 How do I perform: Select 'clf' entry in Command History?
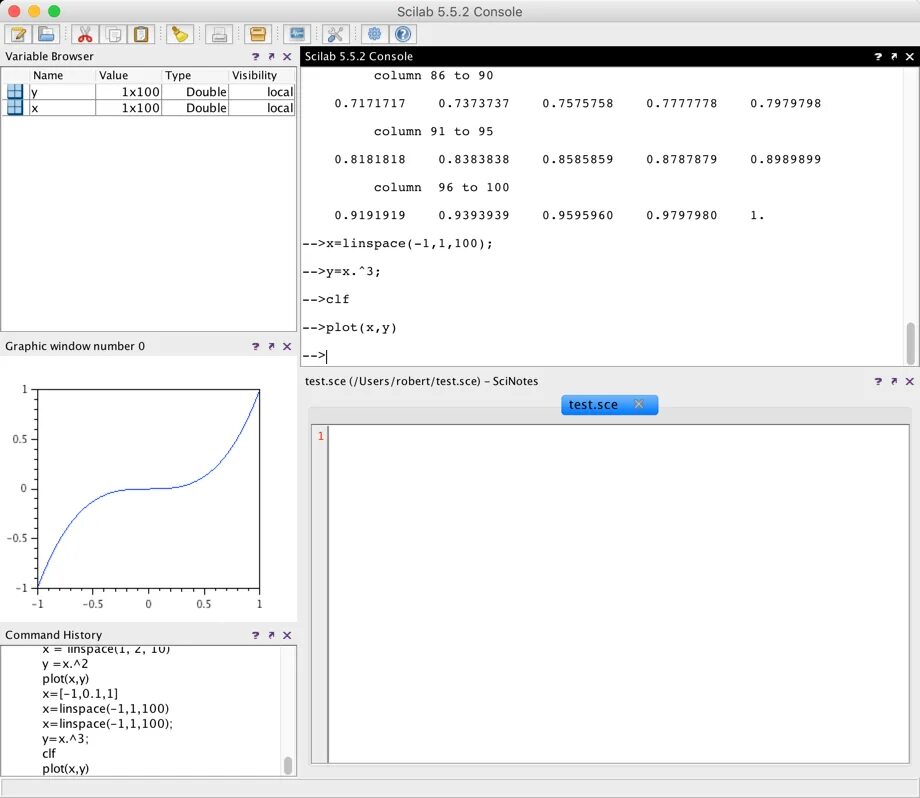(49, 753)
